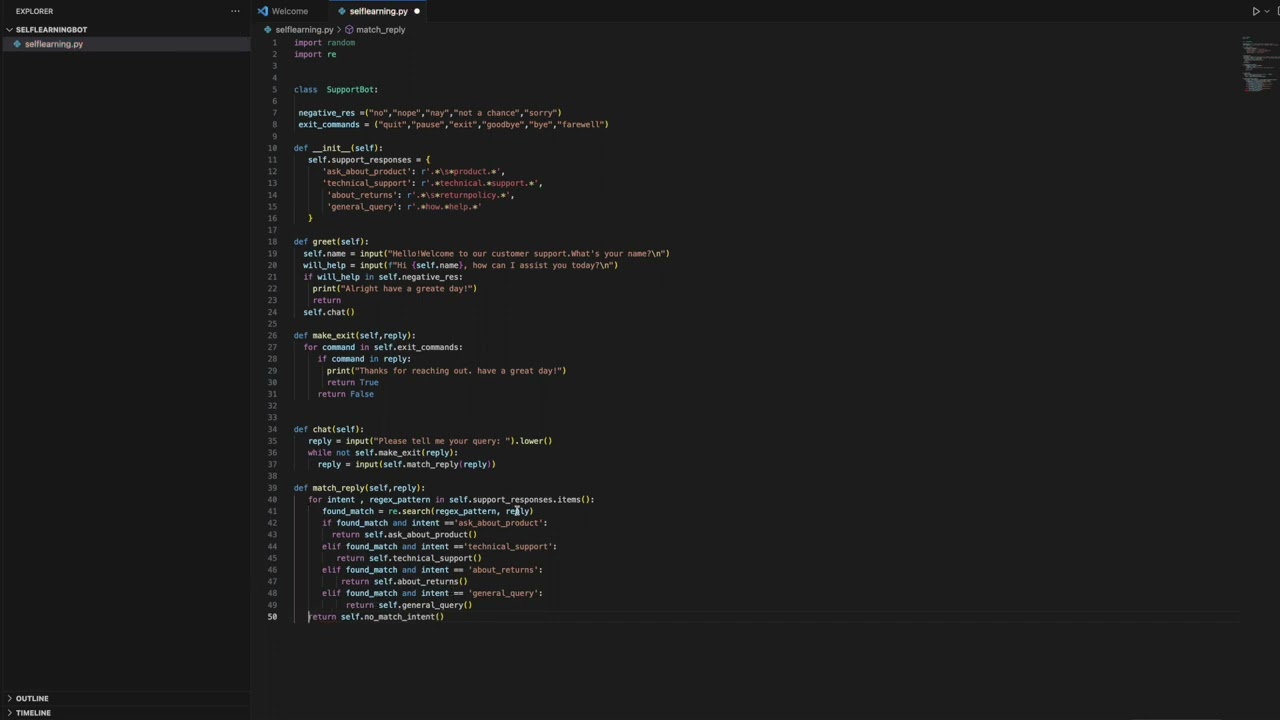Click 'return self.ask_about_product()' line
Screen dimensions: 1280x720
pyautogui.click(x=404, y=535)
